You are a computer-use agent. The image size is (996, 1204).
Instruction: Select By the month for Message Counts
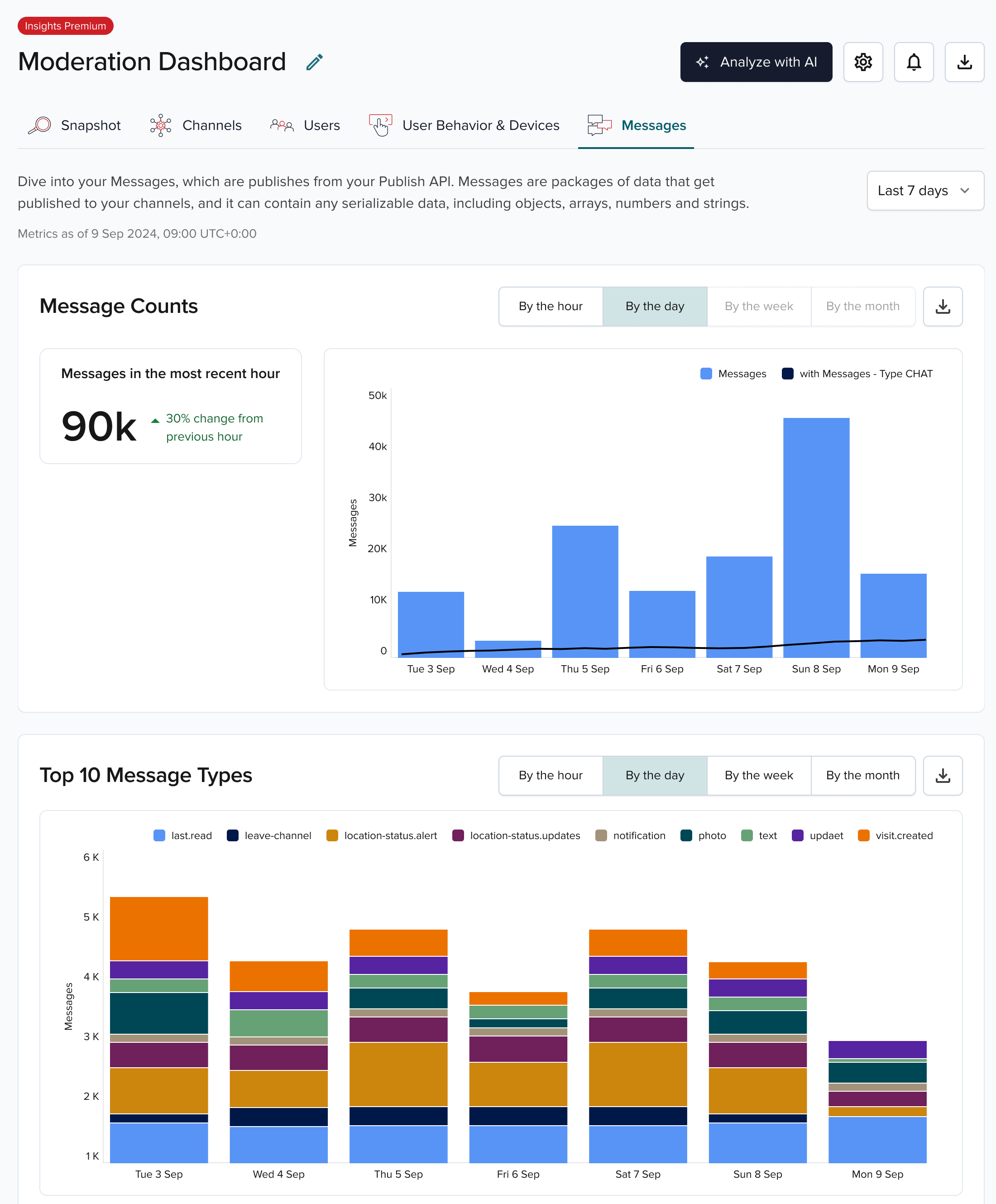pyautogui.click(x=862, y=306)
